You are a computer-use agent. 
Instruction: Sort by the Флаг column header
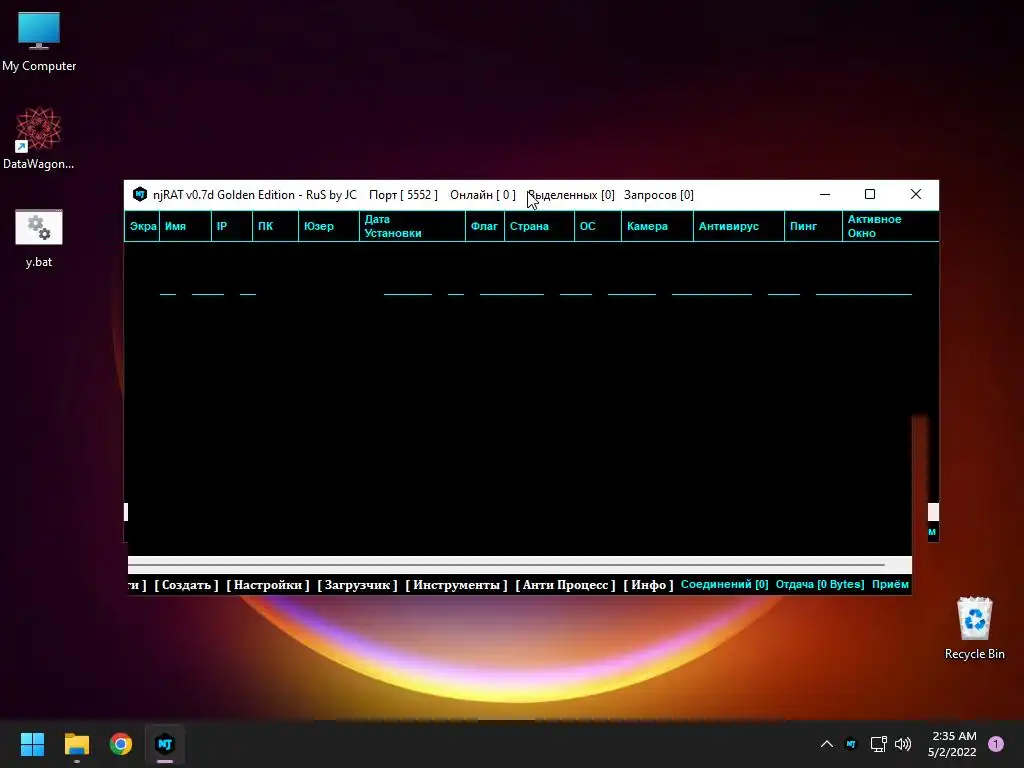[485, 226]
